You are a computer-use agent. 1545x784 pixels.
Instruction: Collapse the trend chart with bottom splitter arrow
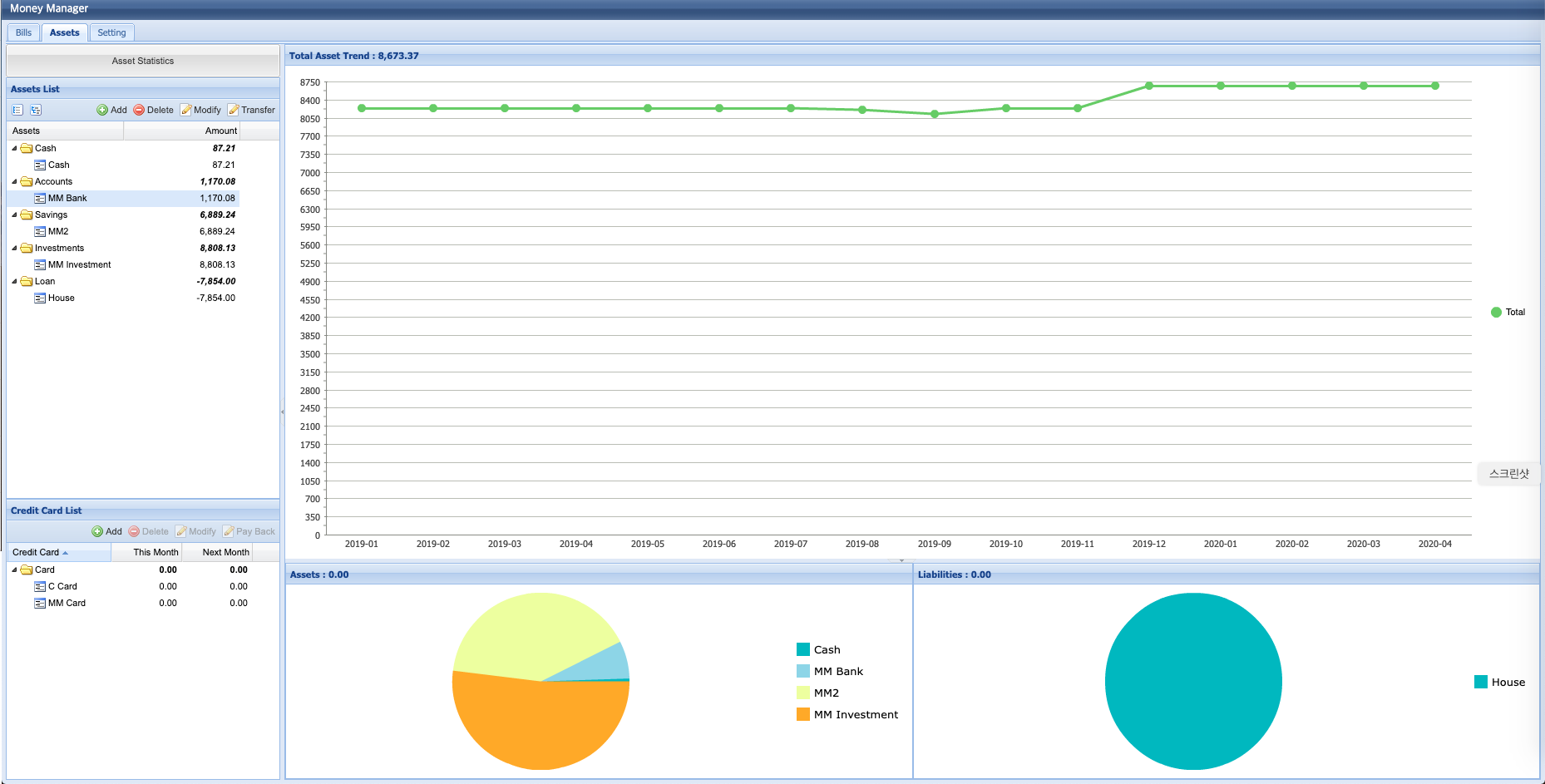(901, 560)
